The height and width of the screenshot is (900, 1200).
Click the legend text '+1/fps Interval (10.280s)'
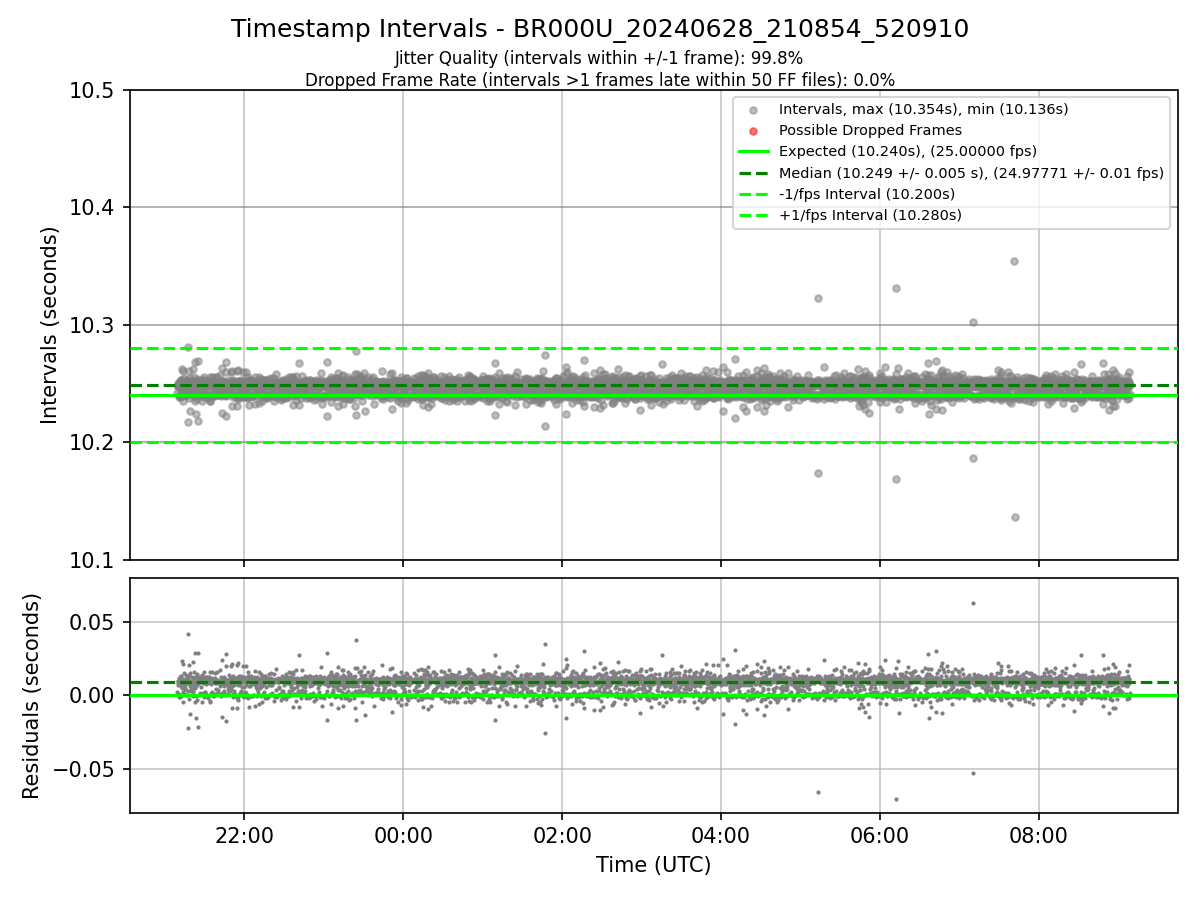click(870, 215)
